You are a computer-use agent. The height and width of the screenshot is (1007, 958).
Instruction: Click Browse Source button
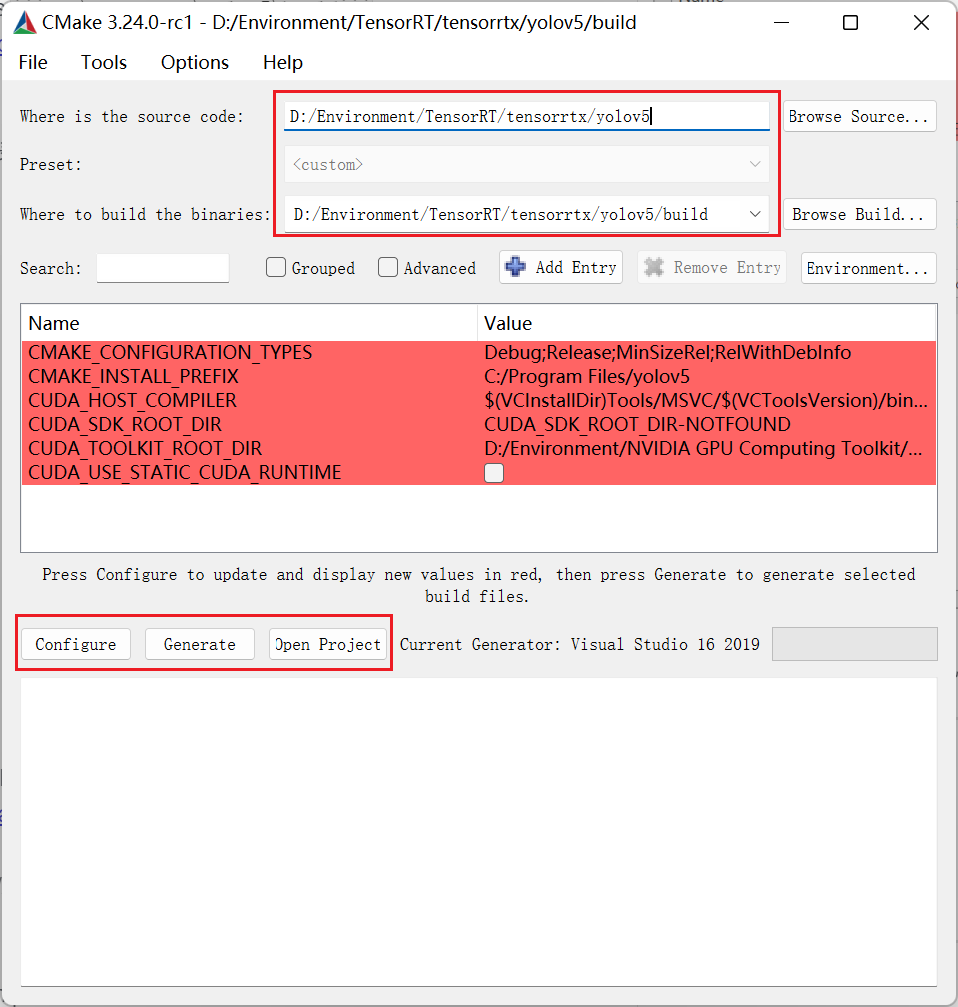859,116
